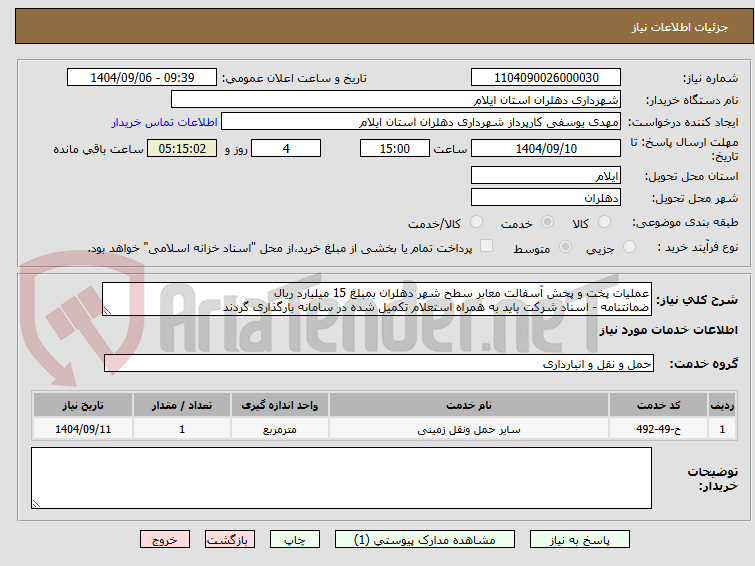755x566 pixels.
Task: Select the خدمت radio button
Action: click(547, 222)
